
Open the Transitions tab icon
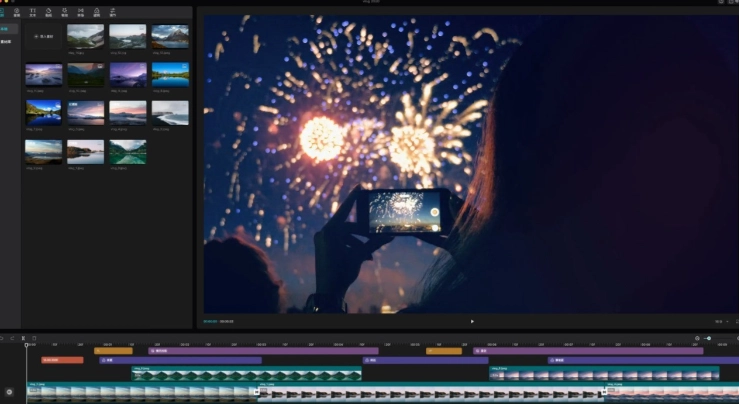click(81, 13)
